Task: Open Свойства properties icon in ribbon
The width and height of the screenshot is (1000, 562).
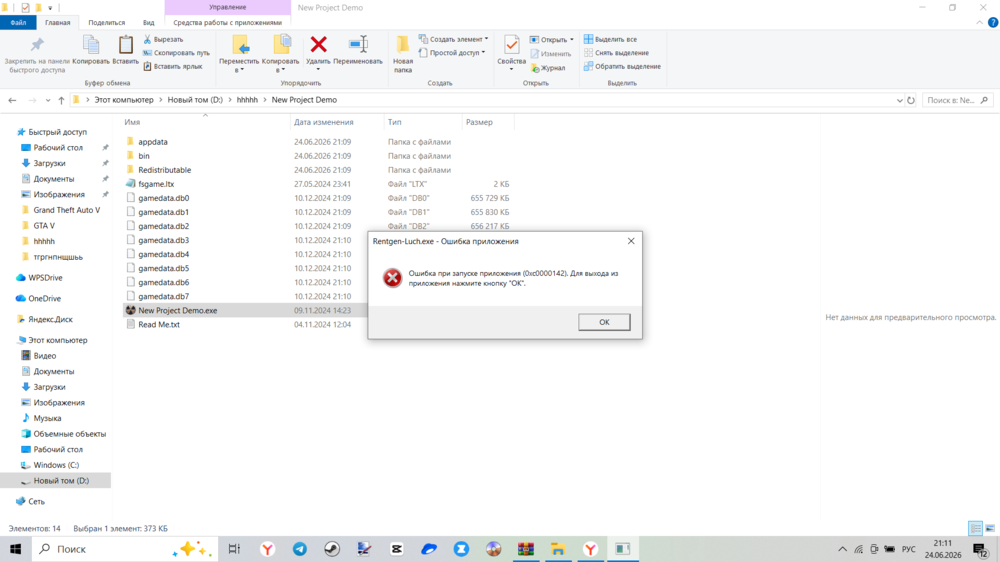Action: click(511, 45)
